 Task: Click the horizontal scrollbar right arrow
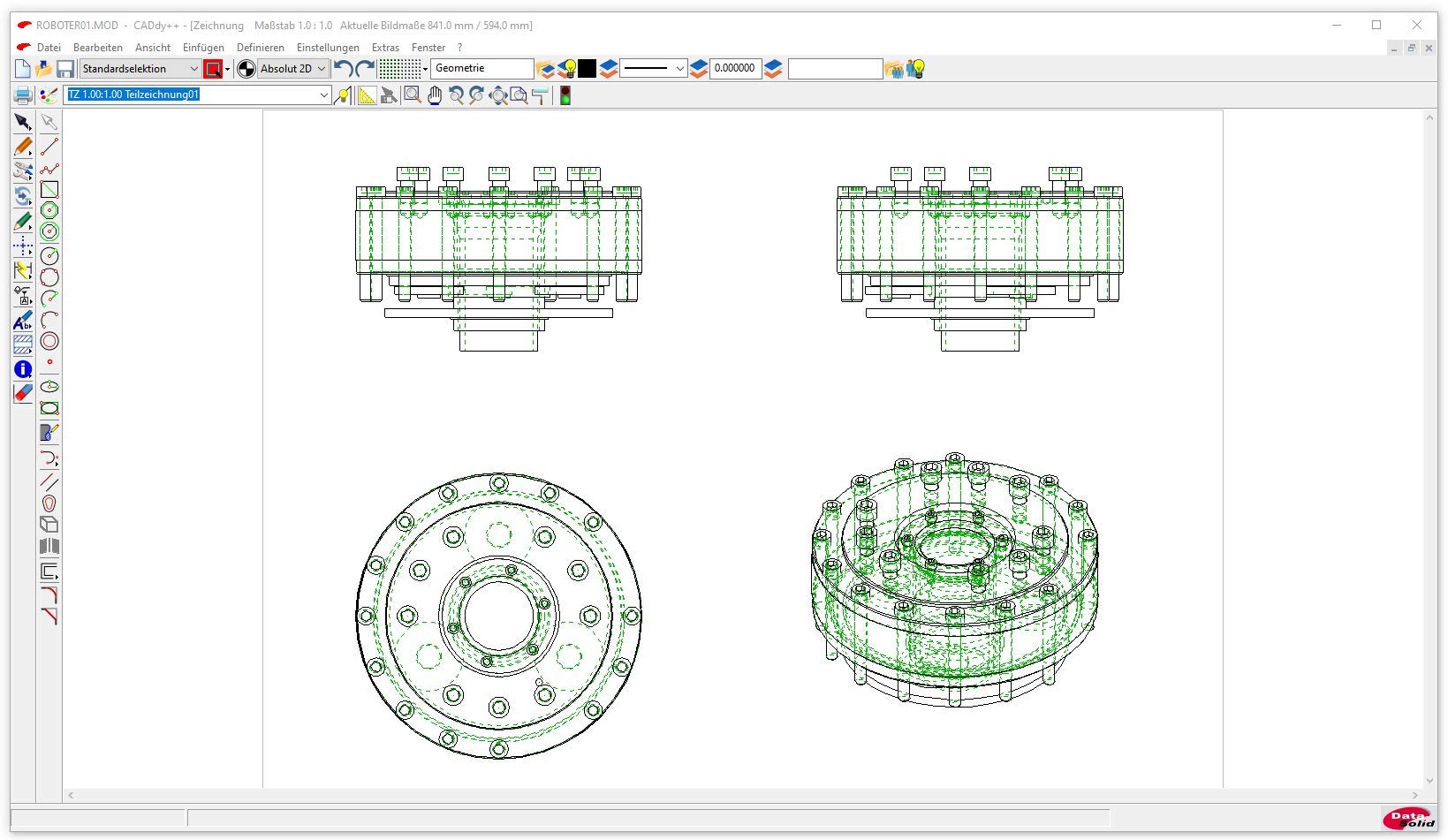[x=1414, y=795]
